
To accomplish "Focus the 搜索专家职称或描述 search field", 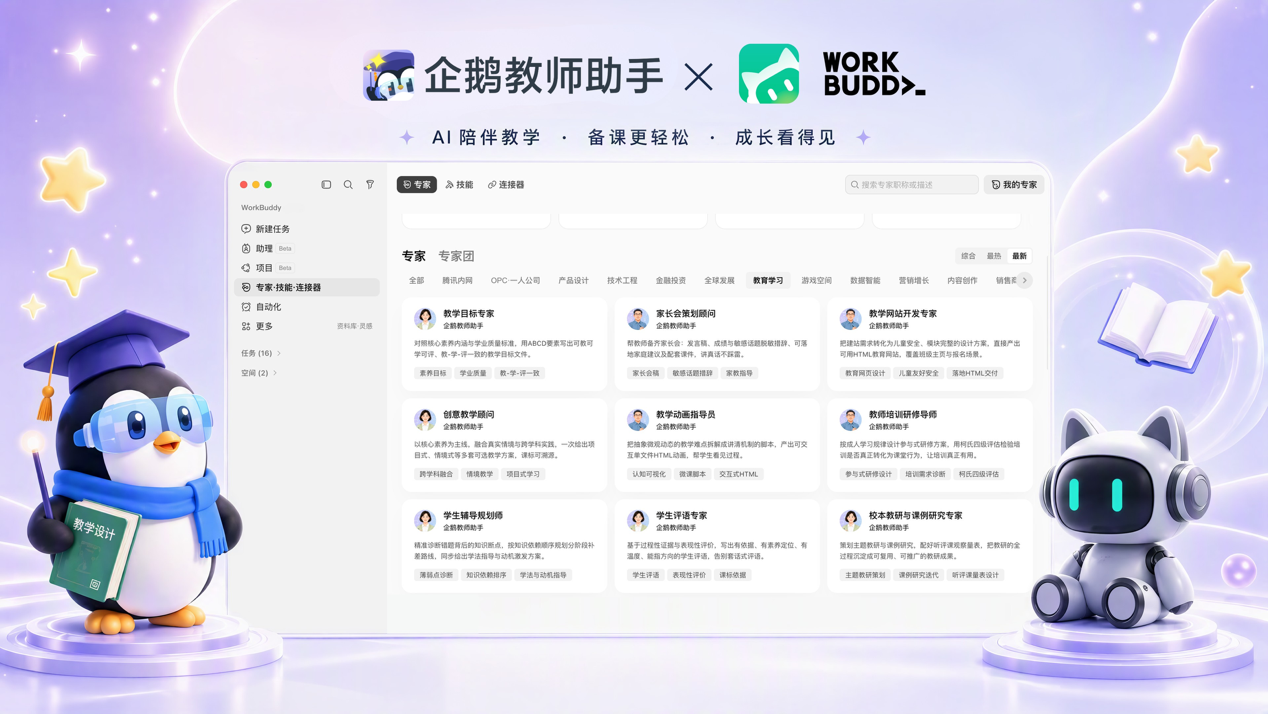I will pos(912,185).
